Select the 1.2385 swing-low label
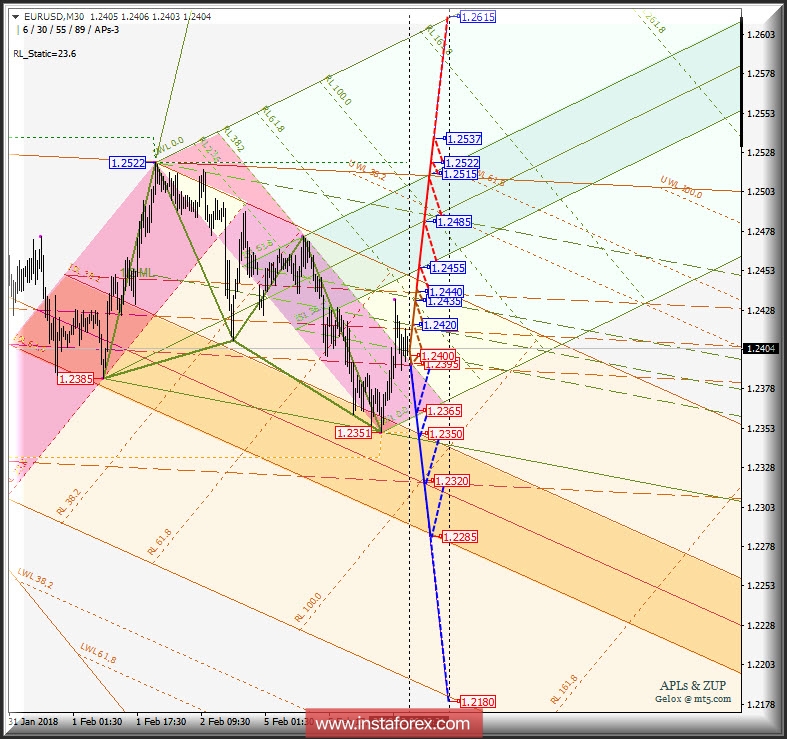787x739 pixels. [76, 379]
